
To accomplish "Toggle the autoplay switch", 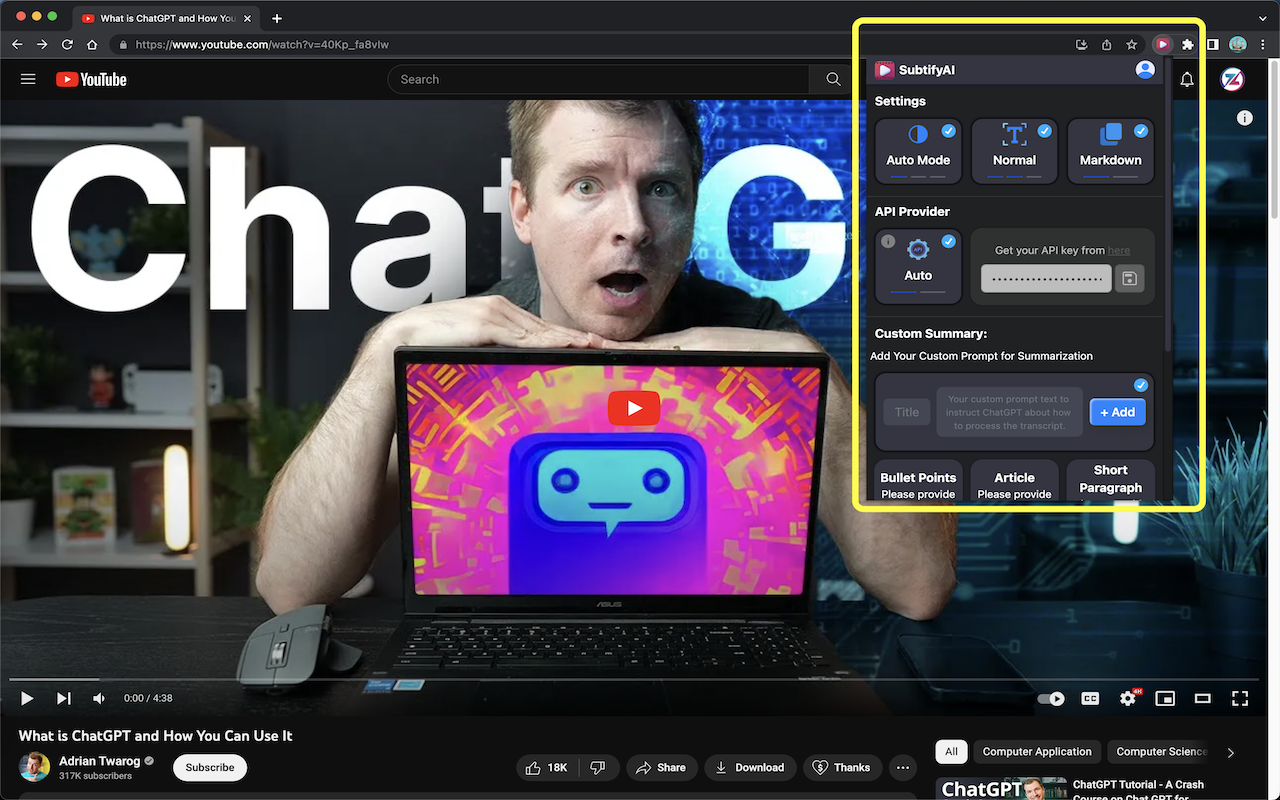I will pos(1051,698).
